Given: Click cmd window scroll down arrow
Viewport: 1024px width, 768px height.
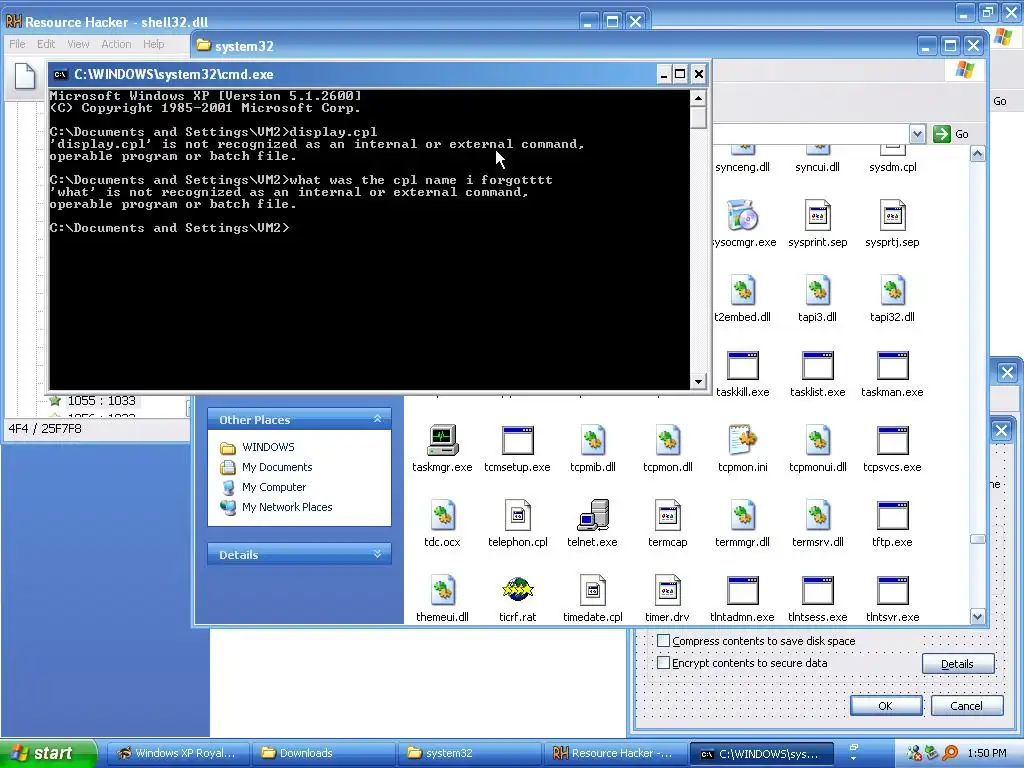Looking at the screenshot, I should [698, 381].
